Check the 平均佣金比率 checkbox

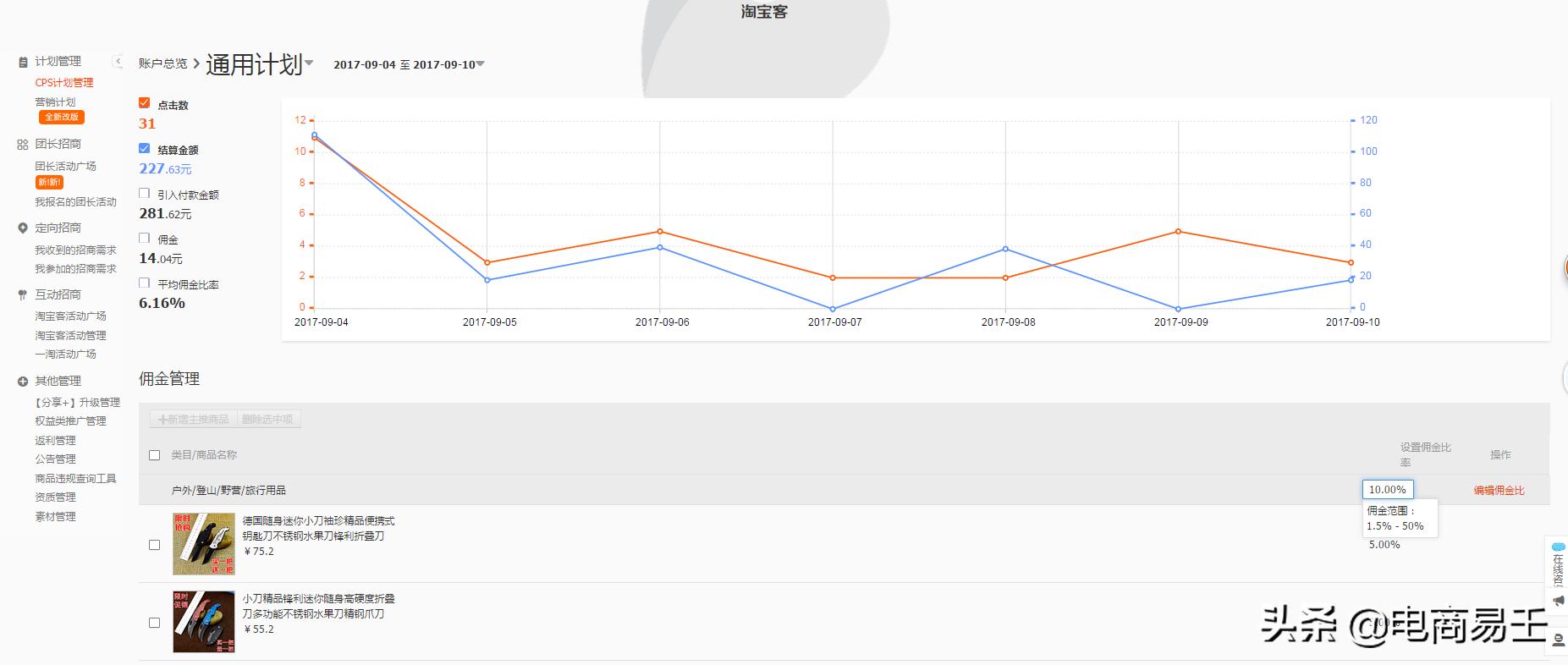click(x=144, y=283)
